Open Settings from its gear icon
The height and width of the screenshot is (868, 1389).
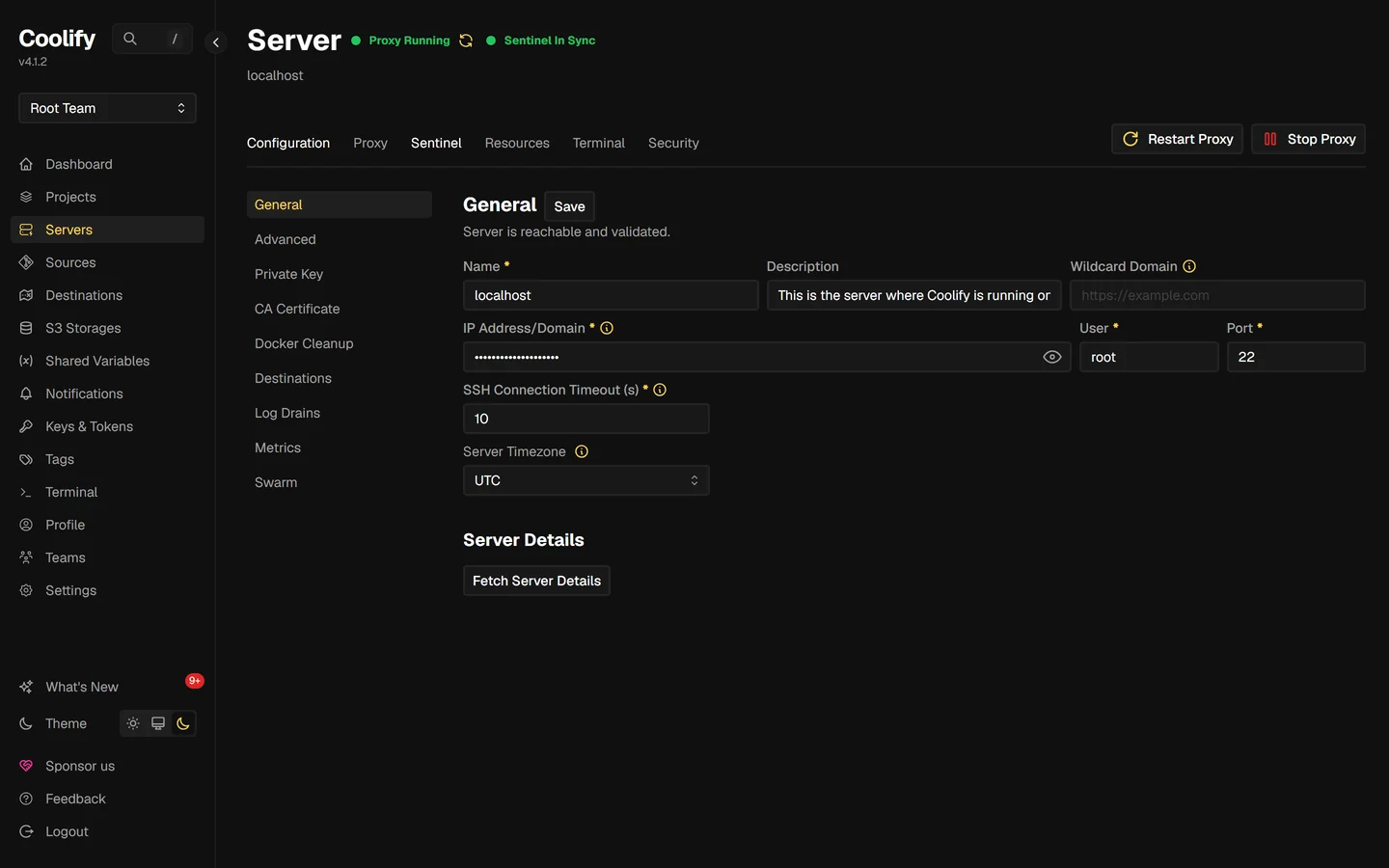click(x=26, y=590)
